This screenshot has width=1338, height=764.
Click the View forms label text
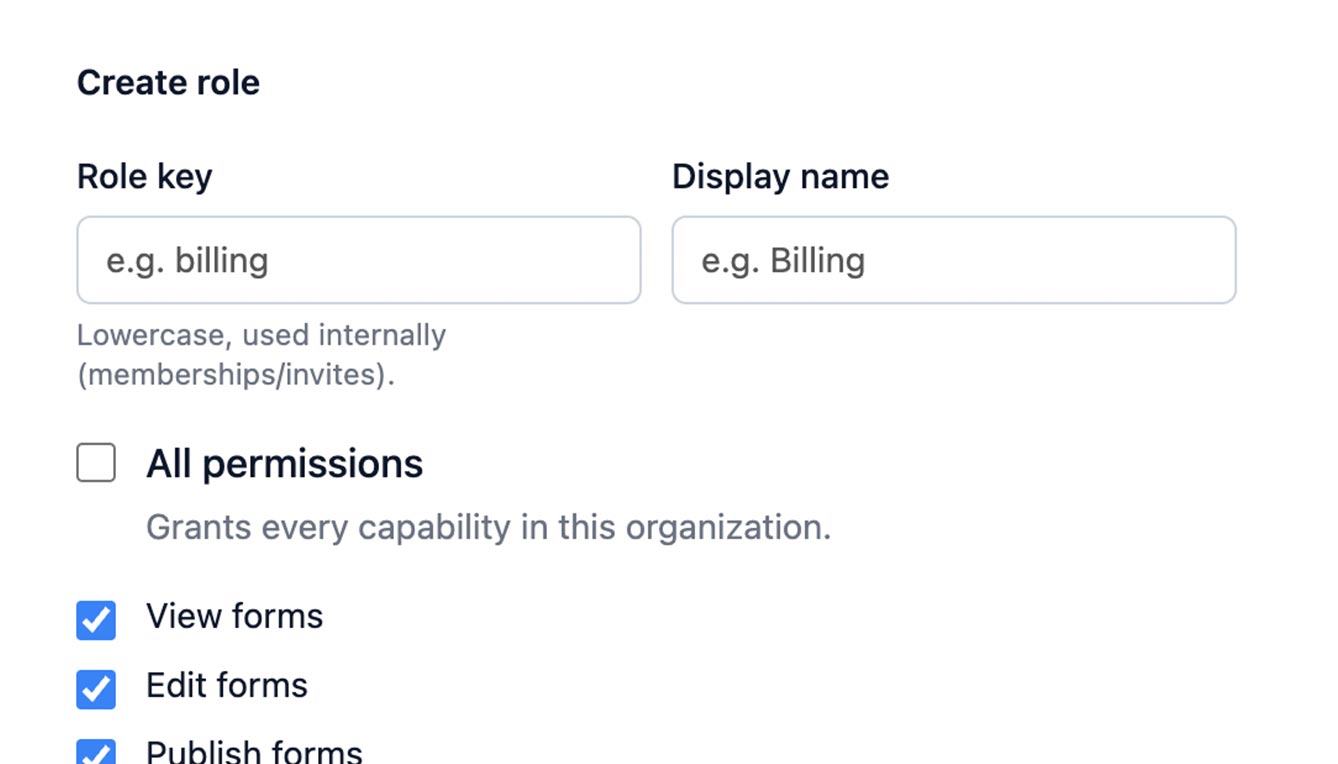pyautogui.click(x=235, y=618)
